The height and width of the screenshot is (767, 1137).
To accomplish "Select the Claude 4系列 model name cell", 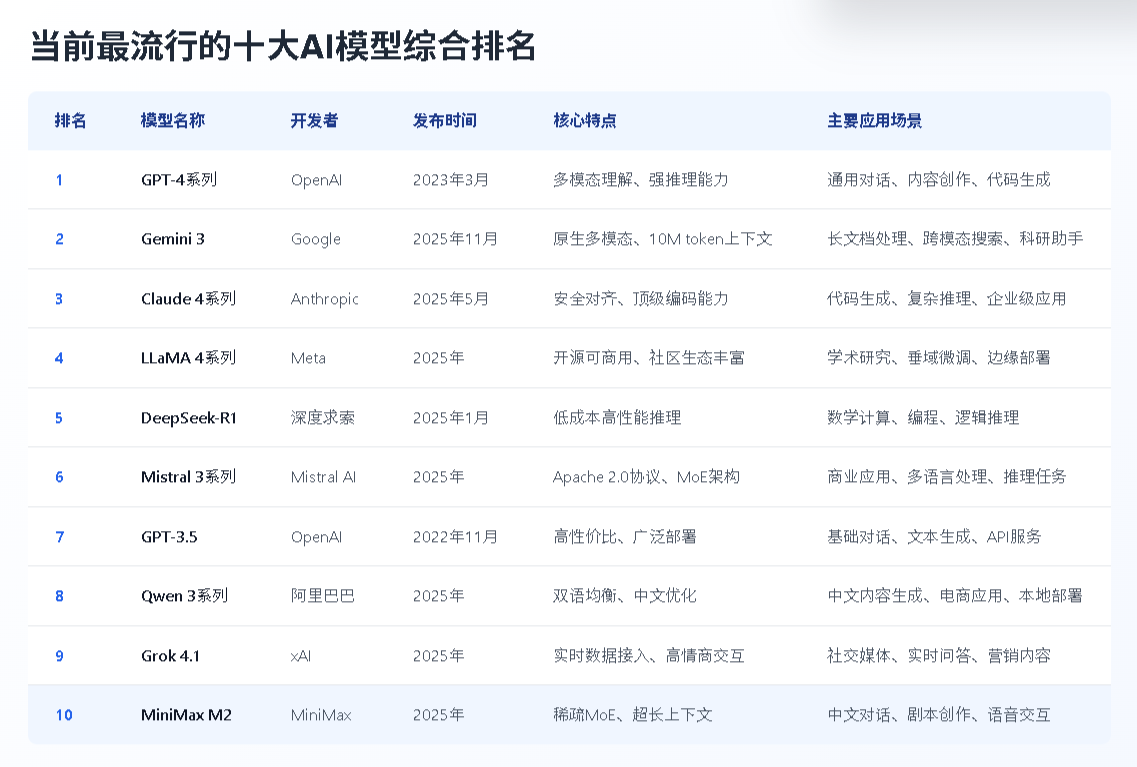I will (x=189, y=299).
